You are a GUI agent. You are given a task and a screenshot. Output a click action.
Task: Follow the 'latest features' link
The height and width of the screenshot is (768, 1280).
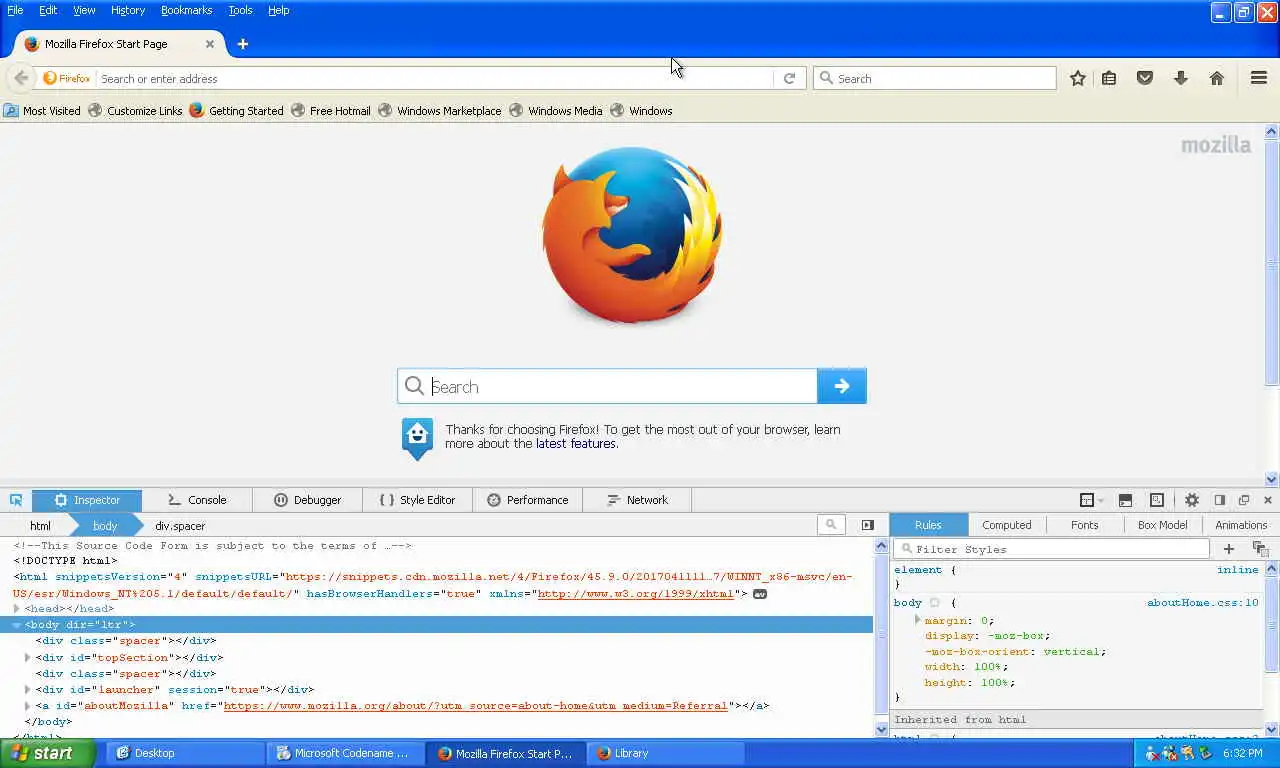[576, 444]
